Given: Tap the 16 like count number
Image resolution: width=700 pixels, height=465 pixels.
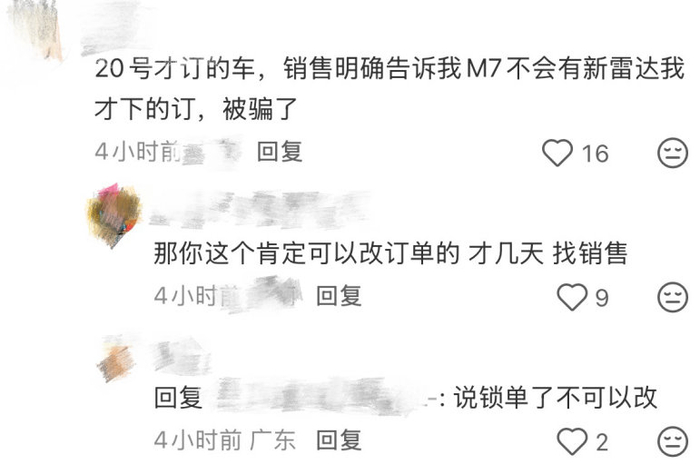Looking at the screenshot, I should [x=595, y=154].
